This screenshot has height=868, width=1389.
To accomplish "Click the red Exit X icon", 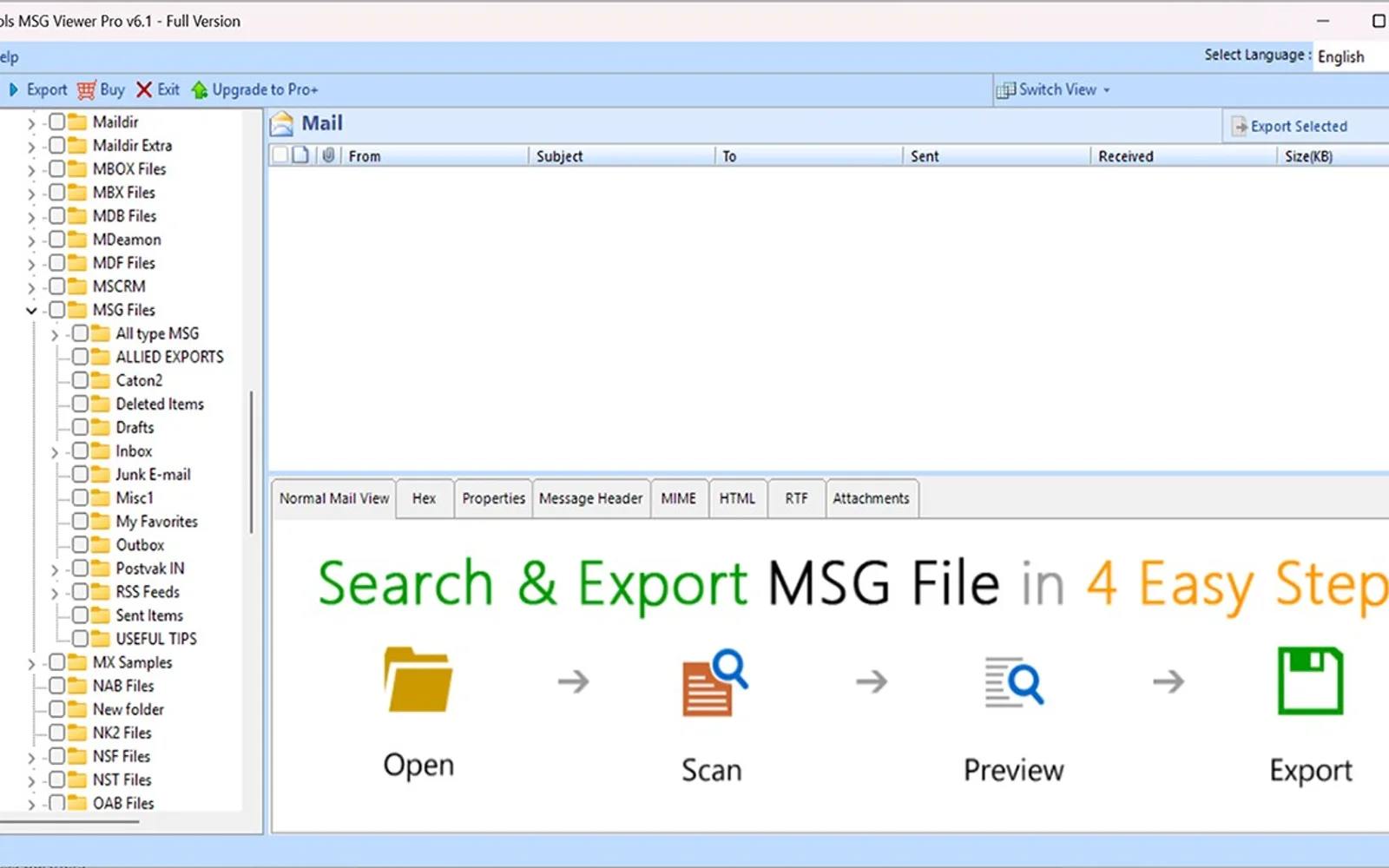I will point(144,89).
